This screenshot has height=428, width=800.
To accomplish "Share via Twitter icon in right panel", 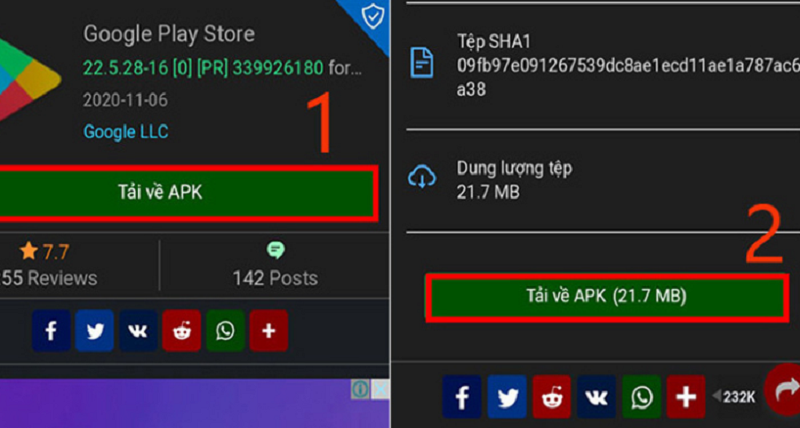I will [507, 396].
